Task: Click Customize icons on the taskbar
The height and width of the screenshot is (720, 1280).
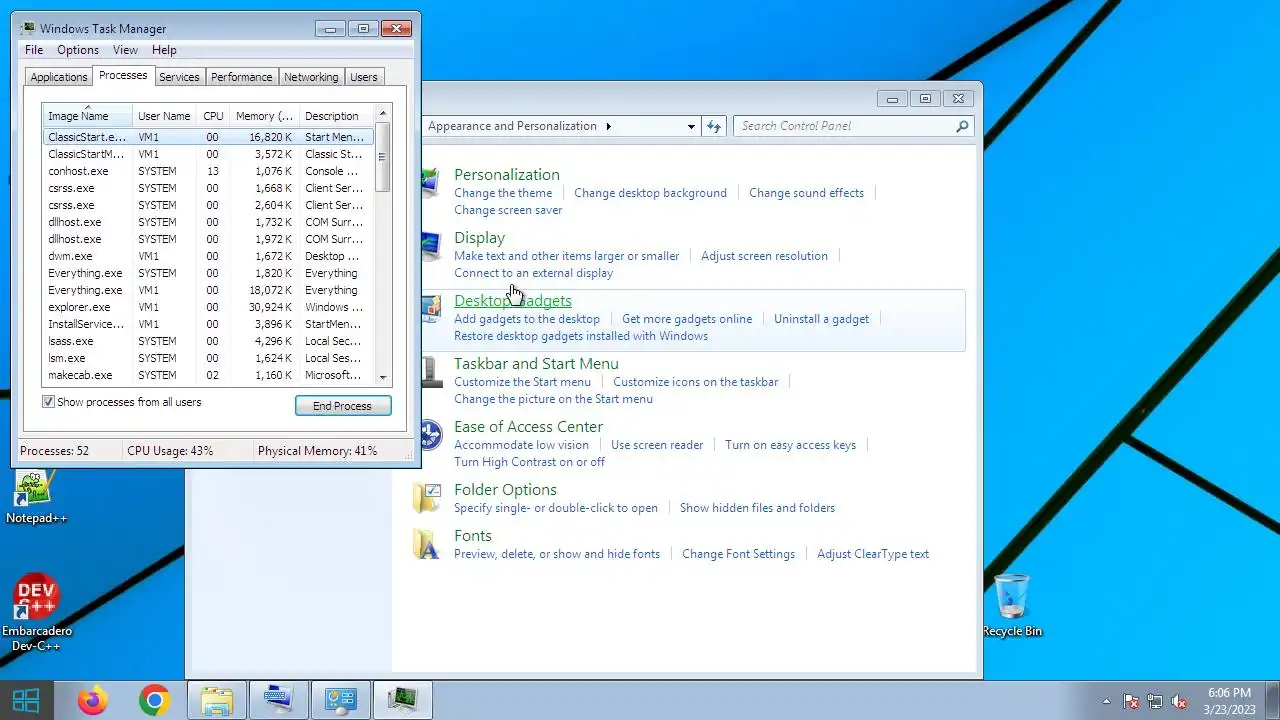Action: (695, 382)
